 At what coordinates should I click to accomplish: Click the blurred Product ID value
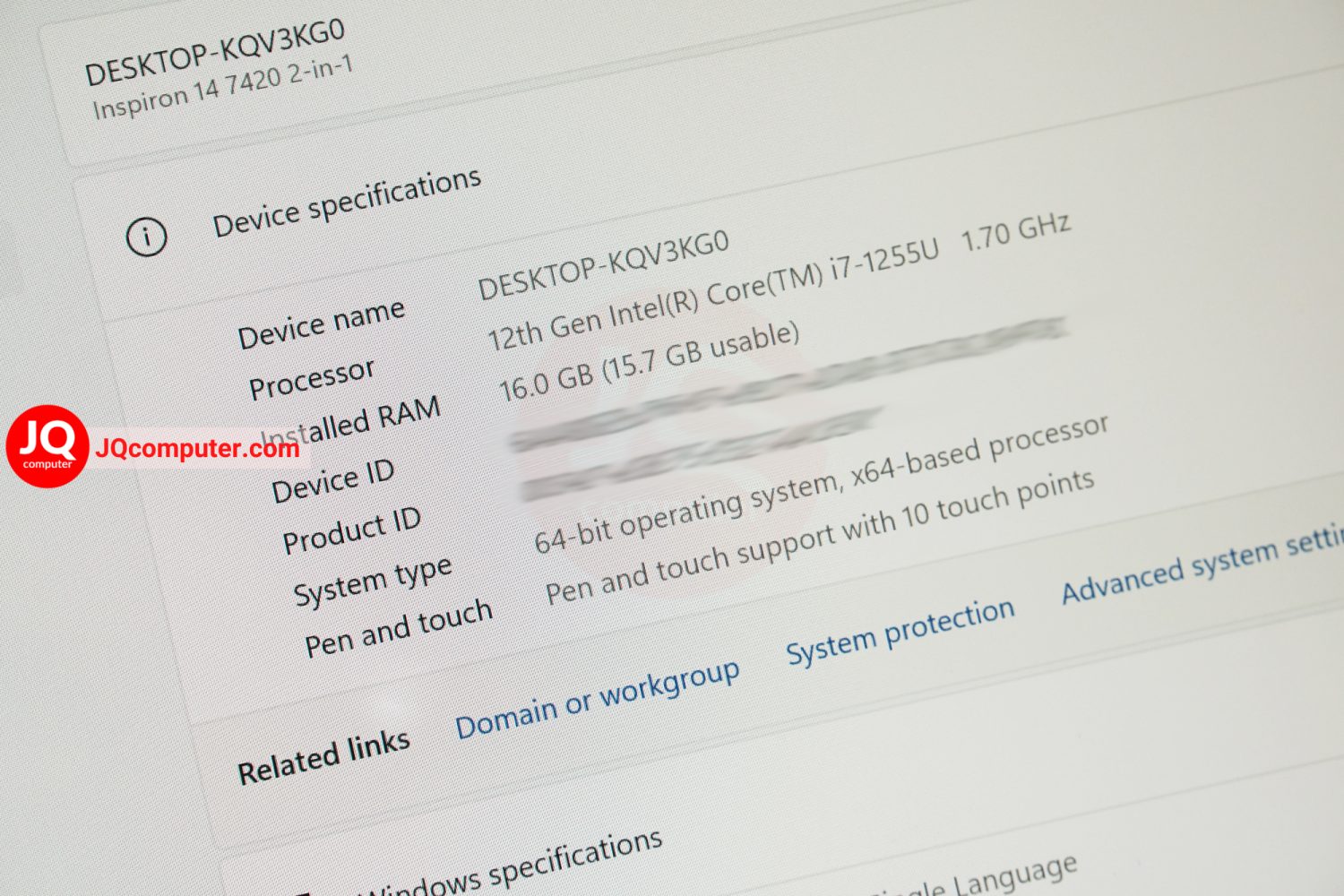[702, 453]
